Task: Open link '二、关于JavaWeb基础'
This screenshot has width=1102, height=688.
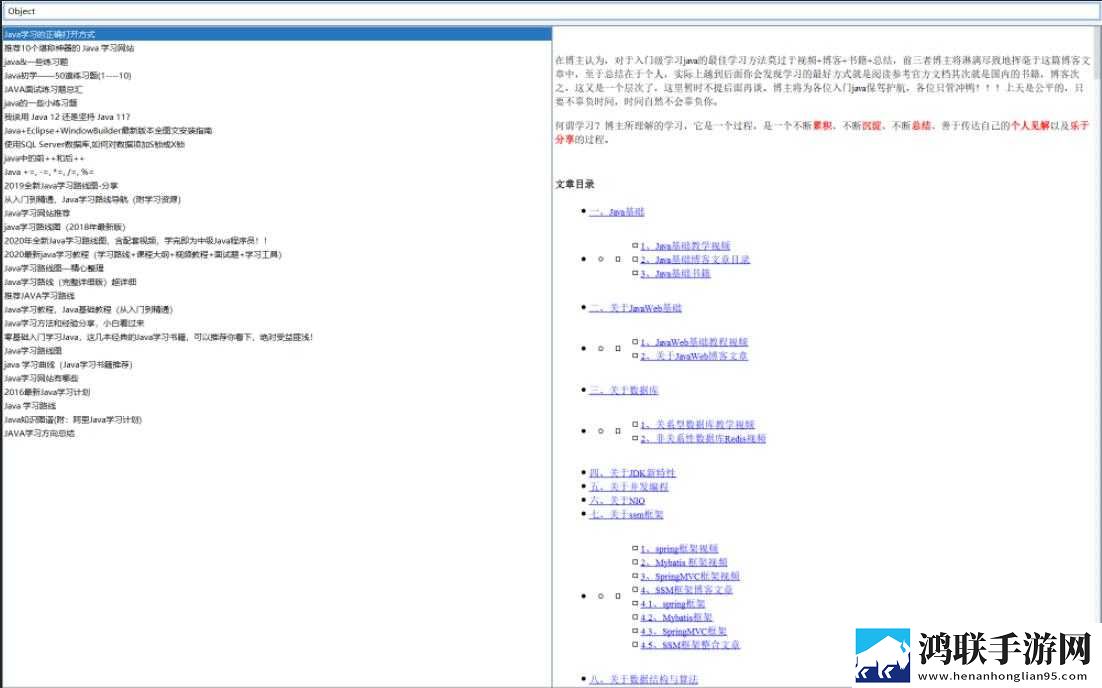Action: point(635,308)
